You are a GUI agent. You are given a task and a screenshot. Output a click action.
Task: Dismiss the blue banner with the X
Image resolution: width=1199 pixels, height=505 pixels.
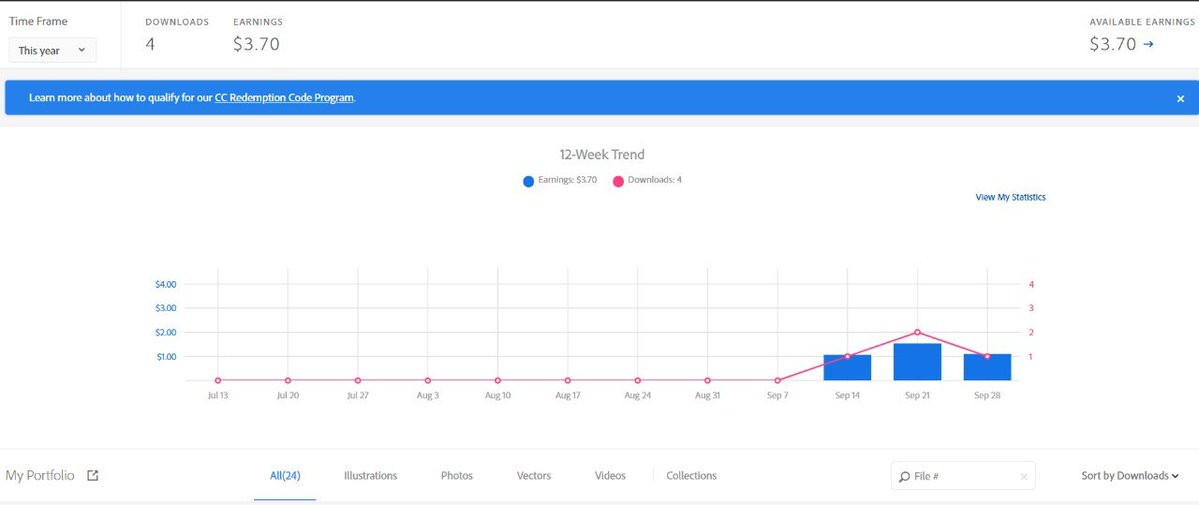pos(1181,99)
